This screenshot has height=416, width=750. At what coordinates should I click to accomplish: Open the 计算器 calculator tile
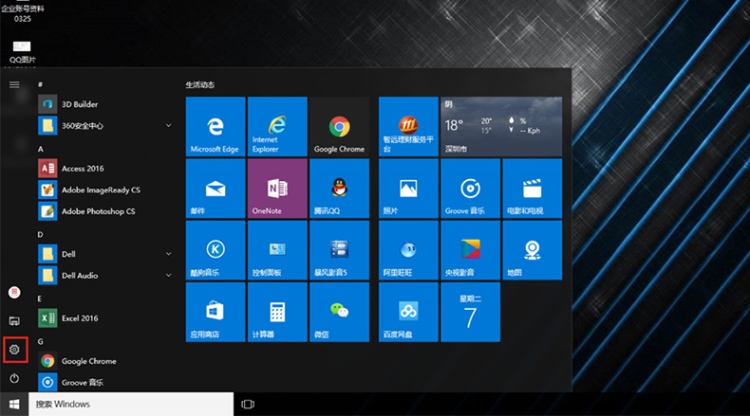[277, 311]
